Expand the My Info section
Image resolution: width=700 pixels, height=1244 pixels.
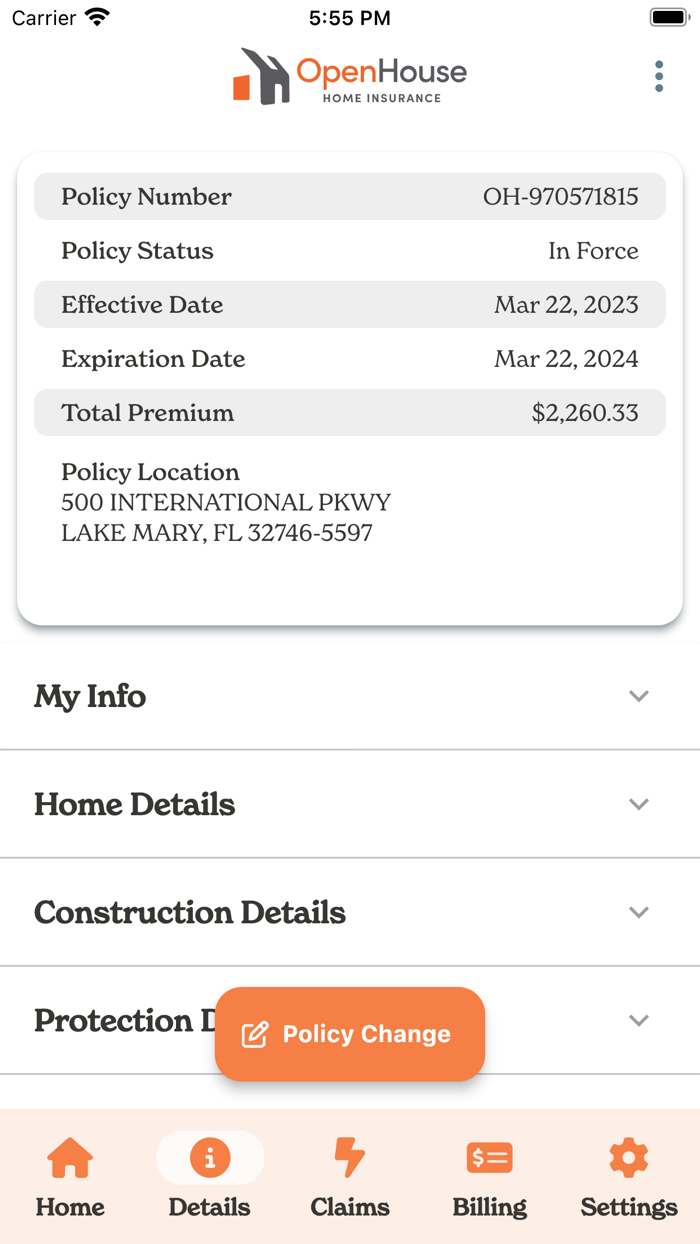point(639,696)
